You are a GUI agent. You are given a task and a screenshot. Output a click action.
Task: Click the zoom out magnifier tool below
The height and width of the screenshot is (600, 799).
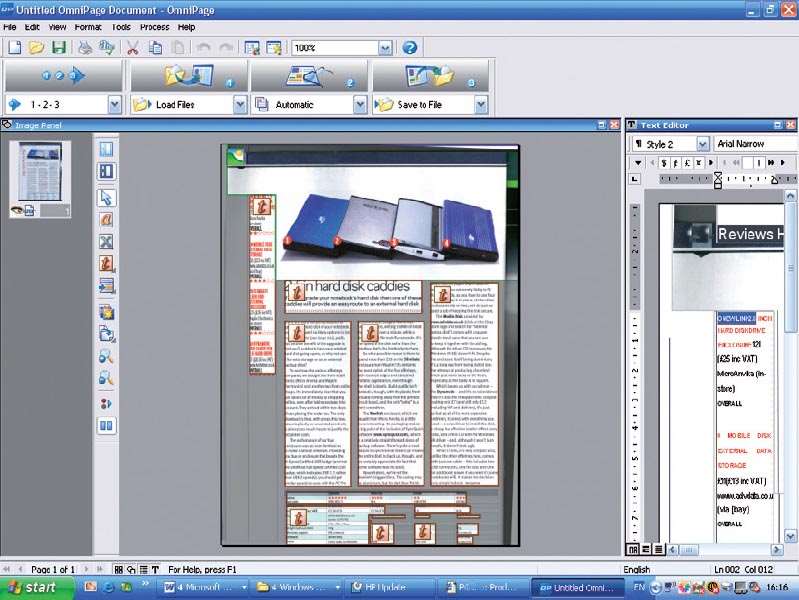tap(106, 378)
